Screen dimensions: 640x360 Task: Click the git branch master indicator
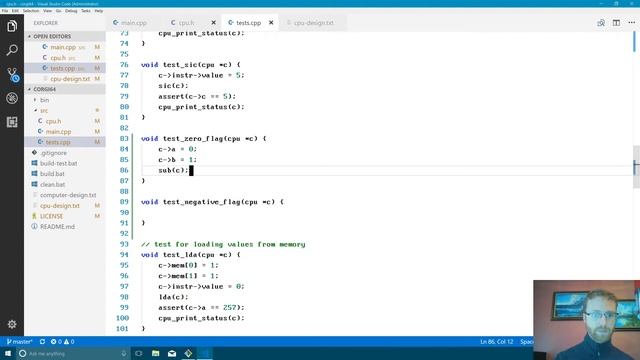click(x=19, y=342)
